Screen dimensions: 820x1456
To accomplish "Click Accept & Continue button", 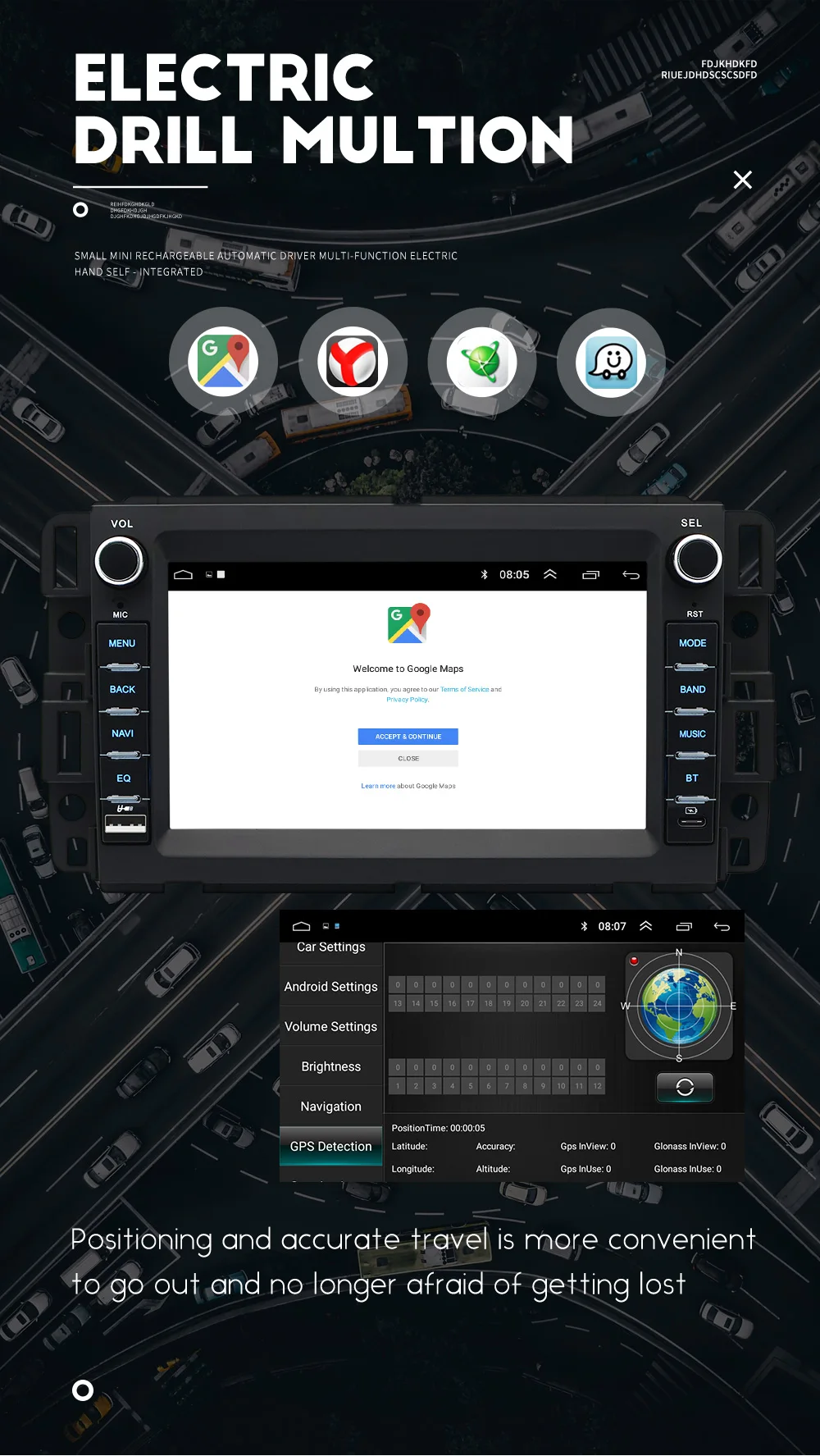I will coord(408,737).
